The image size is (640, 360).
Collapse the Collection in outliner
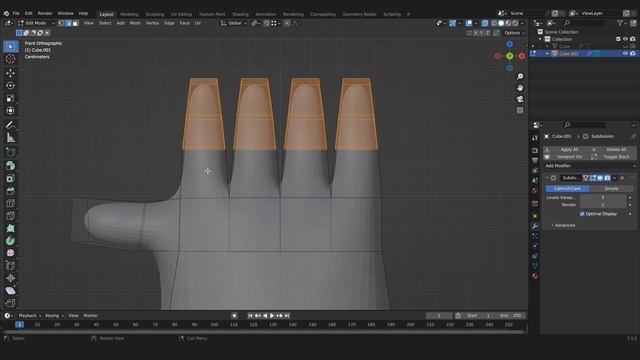(540, 39)
